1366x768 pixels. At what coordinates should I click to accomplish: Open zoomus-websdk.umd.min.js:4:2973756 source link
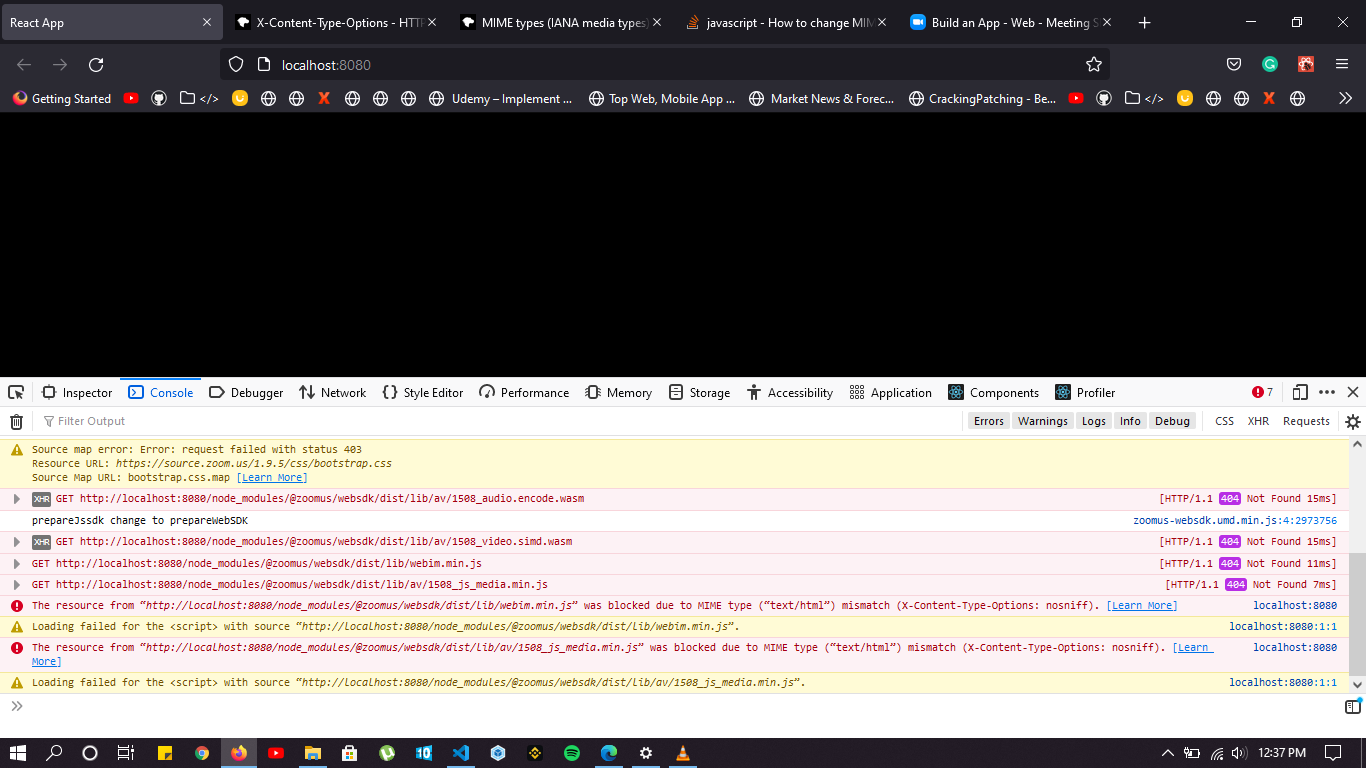[x=1235, y=520]
